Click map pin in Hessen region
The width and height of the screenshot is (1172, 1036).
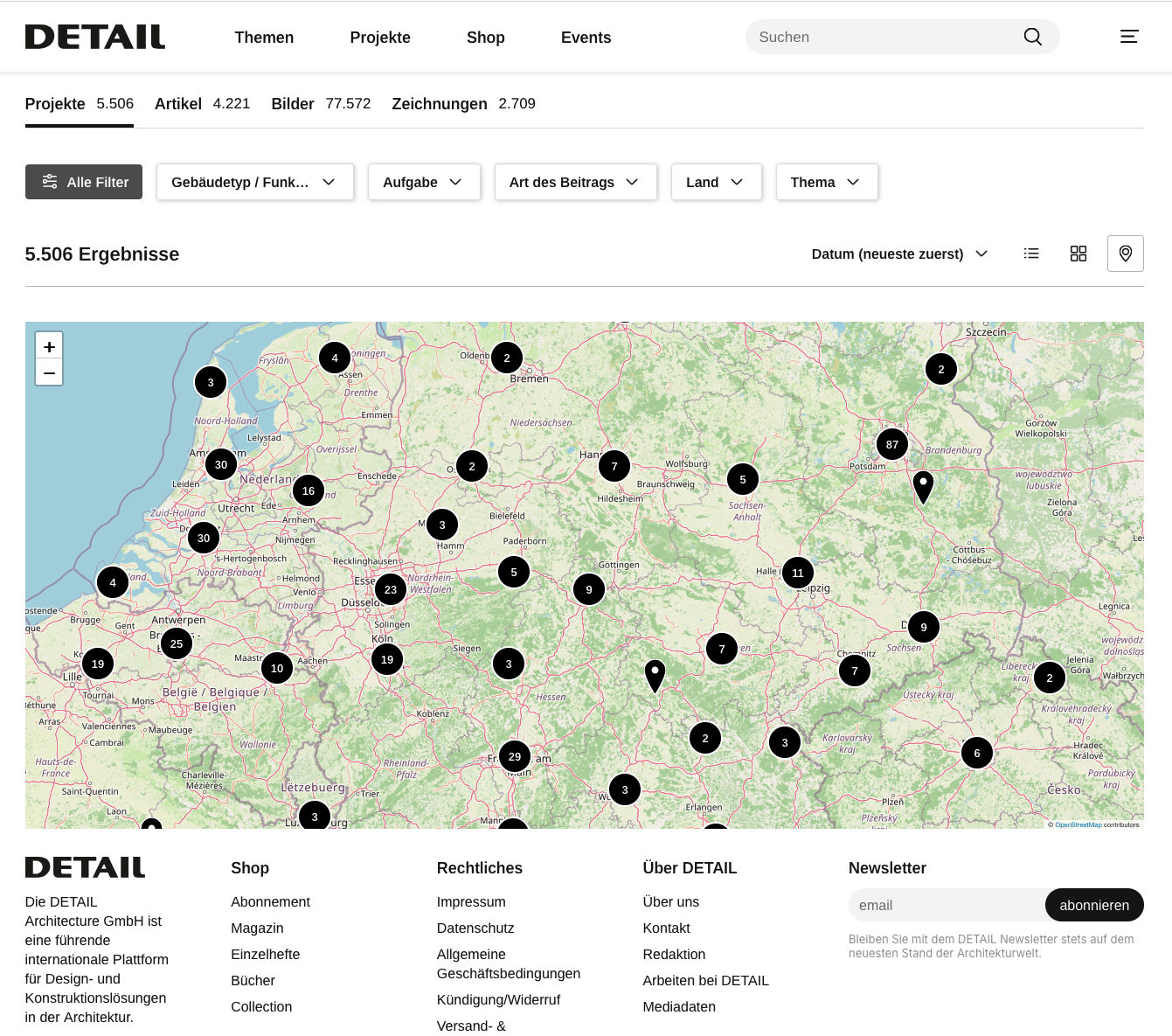[655, 676]
